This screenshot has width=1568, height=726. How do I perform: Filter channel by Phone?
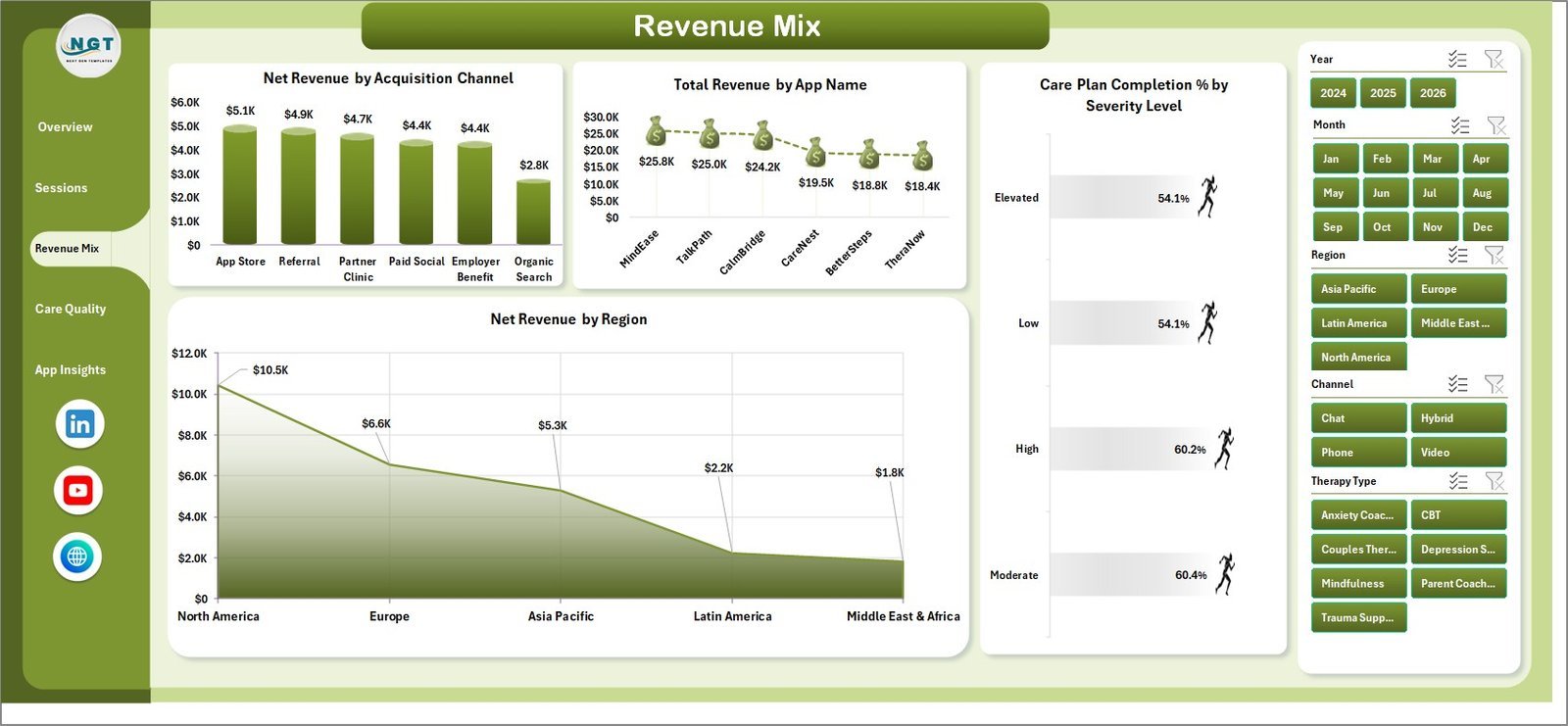(x=1358, y=453)
